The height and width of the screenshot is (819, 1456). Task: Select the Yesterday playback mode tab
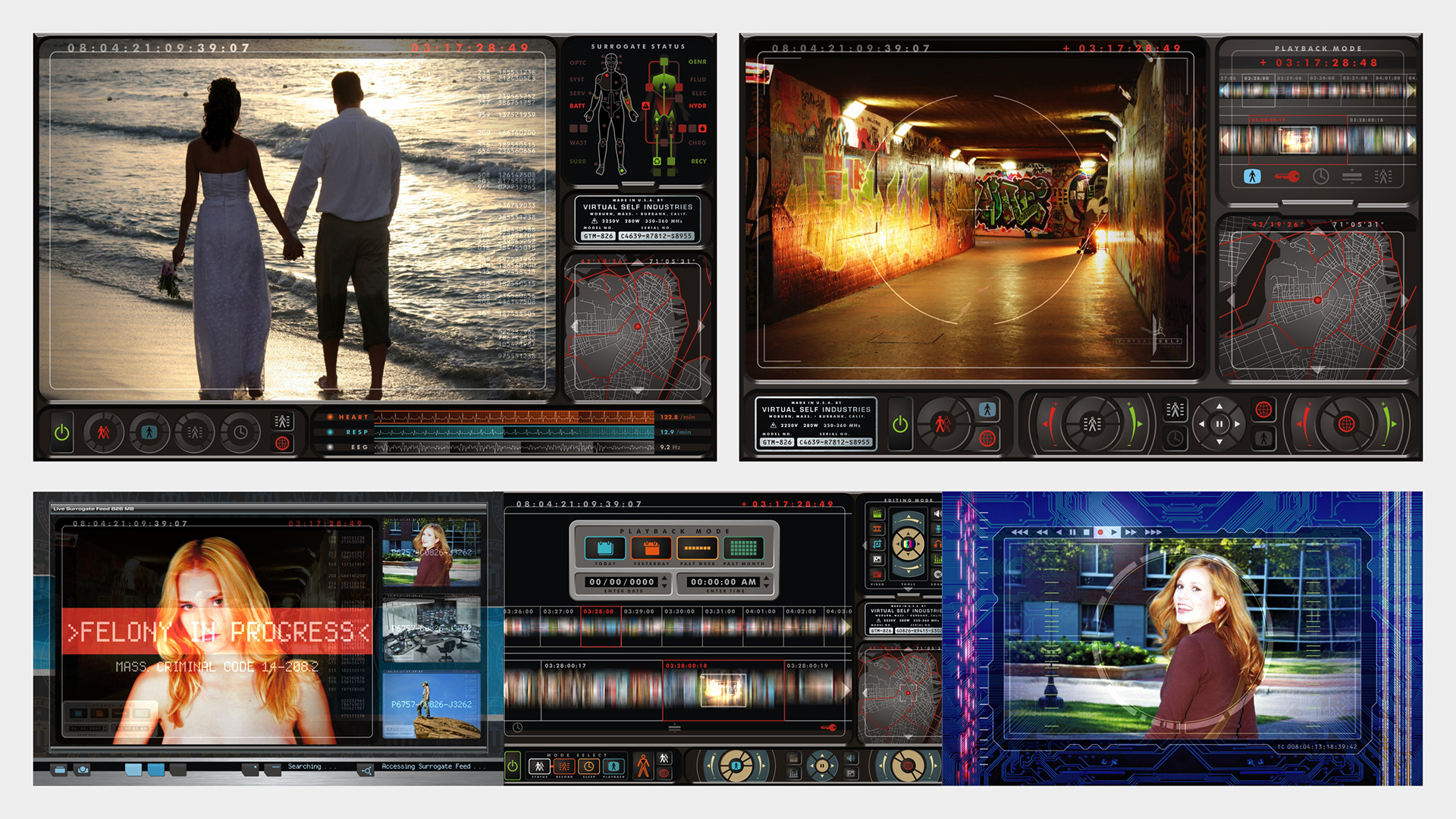651,548
